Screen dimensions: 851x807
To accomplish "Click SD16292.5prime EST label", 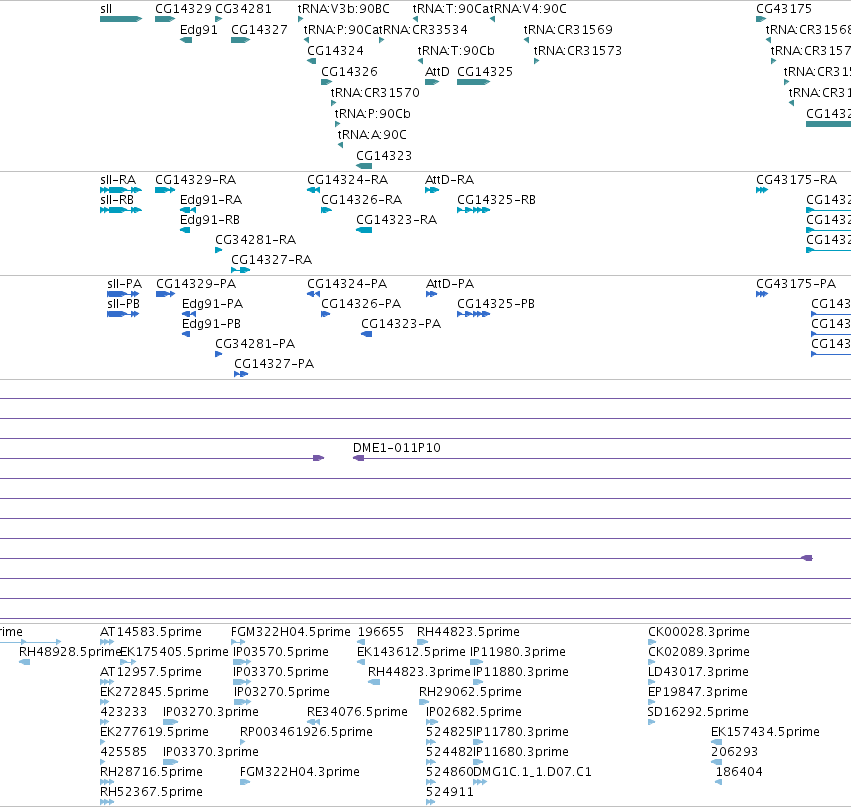I will point(698,711).
